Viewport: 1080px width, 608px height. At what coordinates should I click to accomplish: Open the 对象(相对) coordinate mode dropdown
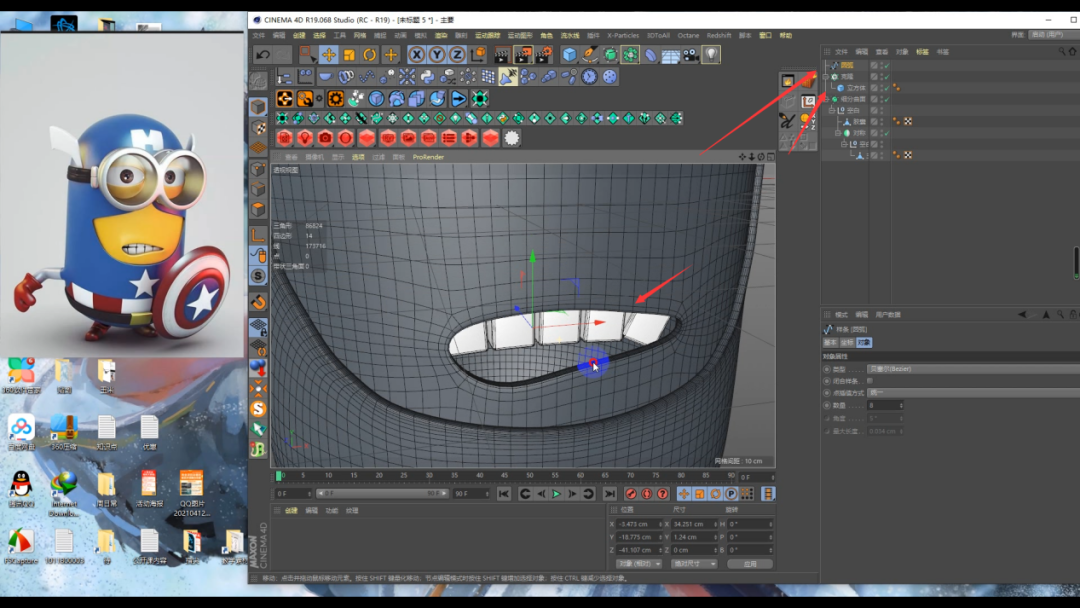(x=639, y=564)
